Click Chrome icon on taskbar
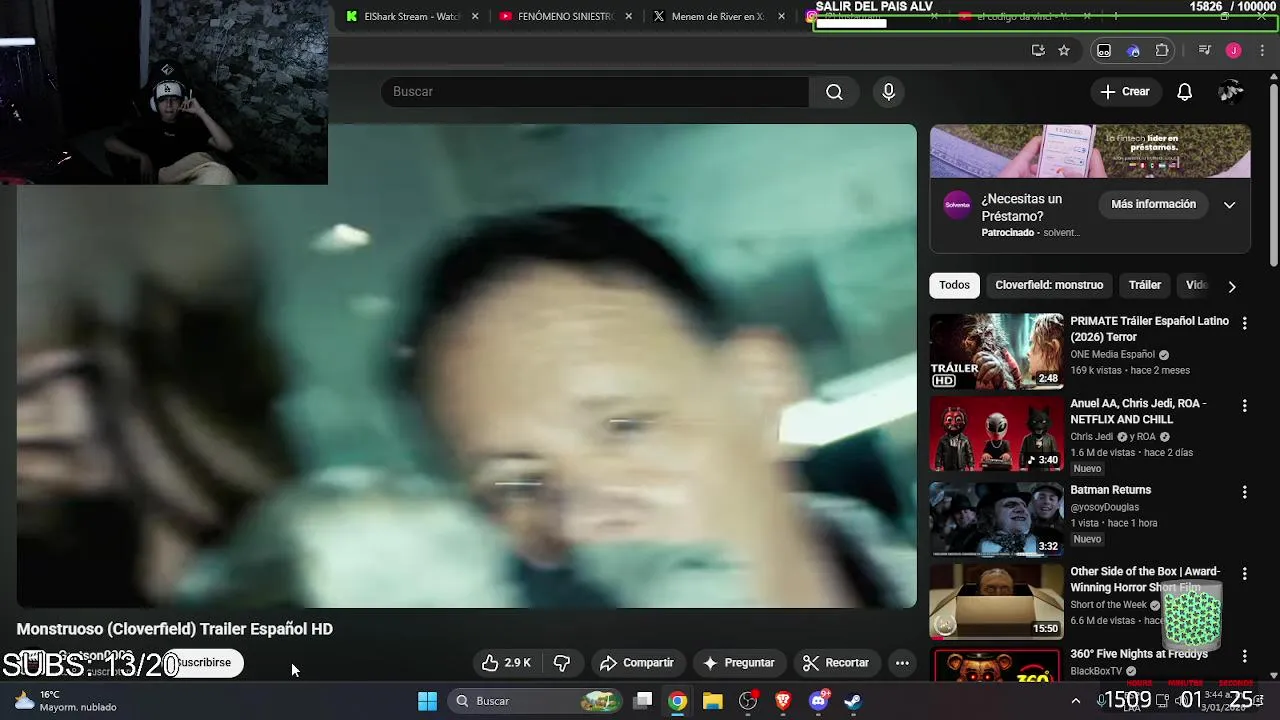 [x=678, y=701]
